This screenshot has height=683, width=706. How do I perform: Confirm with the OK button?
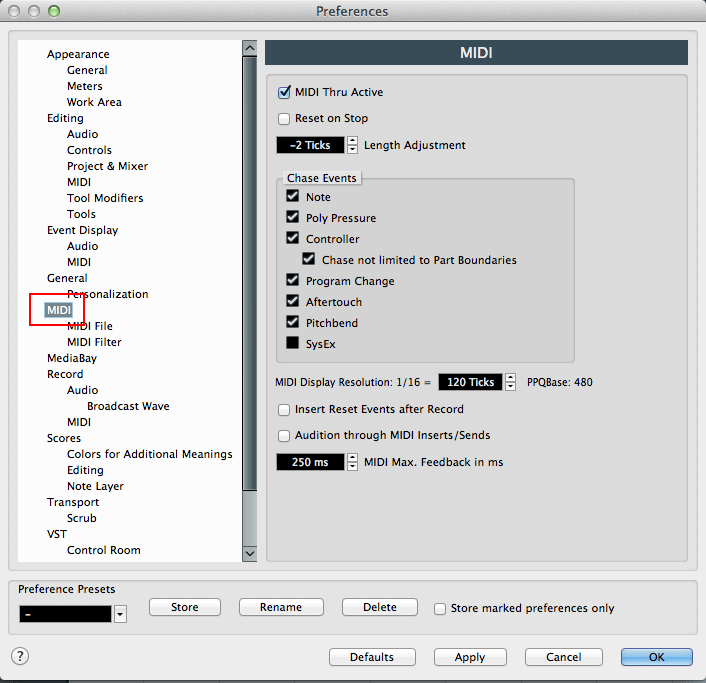click(656, 657)
